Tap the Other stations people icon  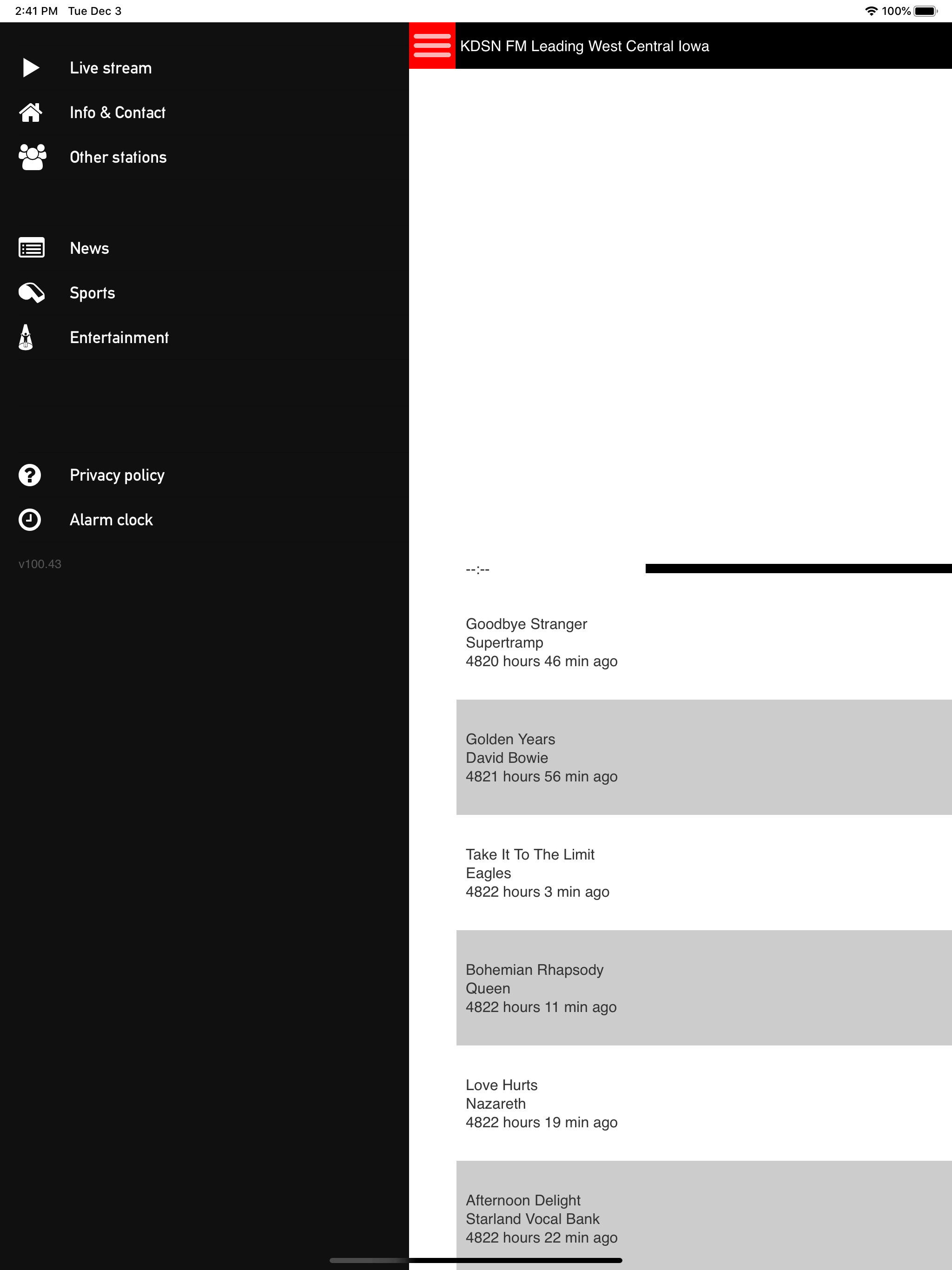tap(32, 157)
